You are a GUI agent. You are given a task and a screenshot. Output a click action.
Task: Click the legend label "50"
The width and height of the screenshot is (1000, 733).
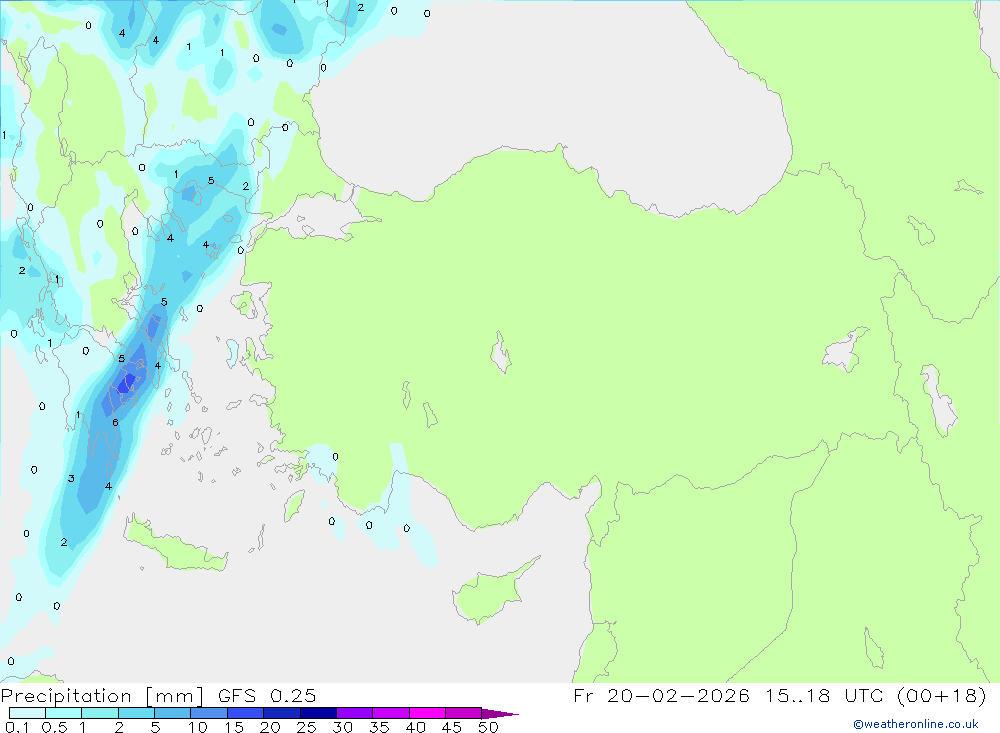click(x=488, y=727)
